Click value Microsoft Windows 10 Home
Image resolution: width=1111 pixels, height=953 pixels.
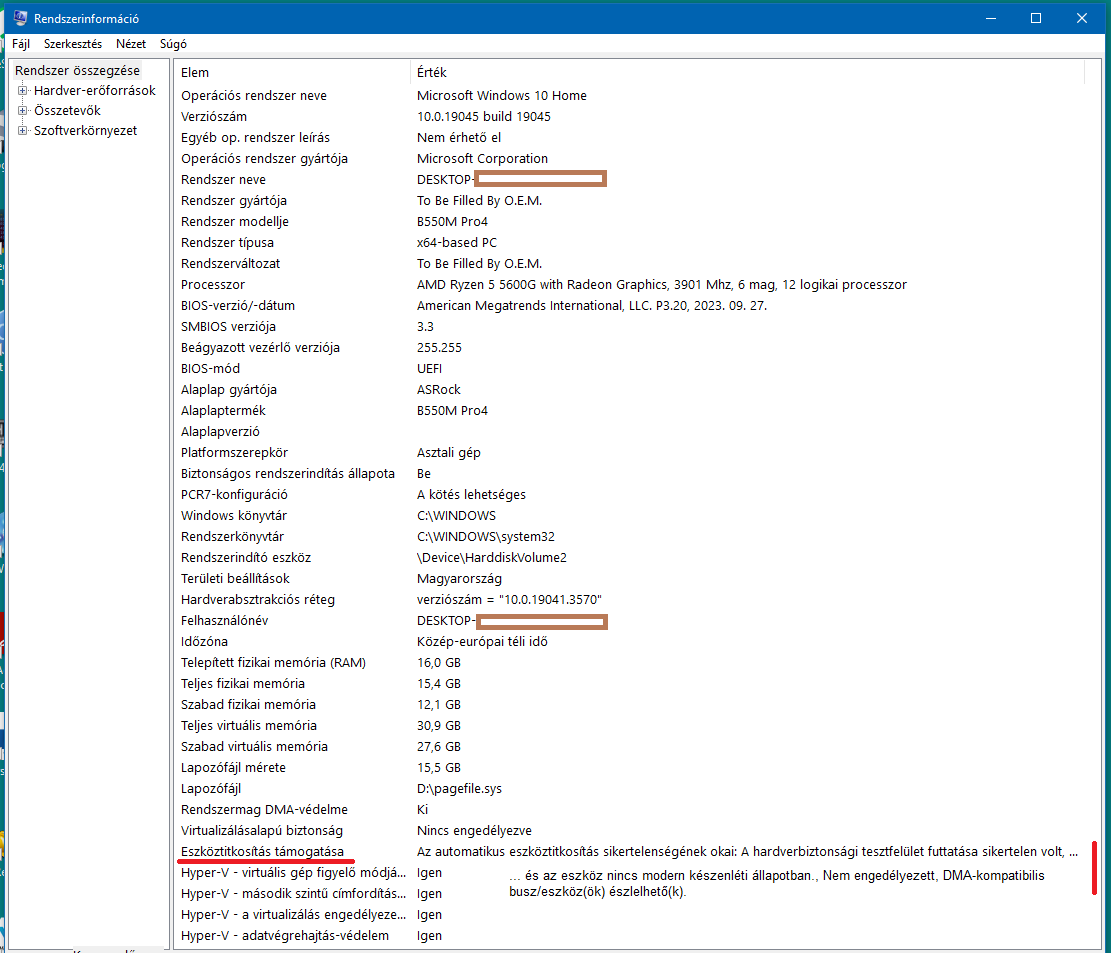502,96
